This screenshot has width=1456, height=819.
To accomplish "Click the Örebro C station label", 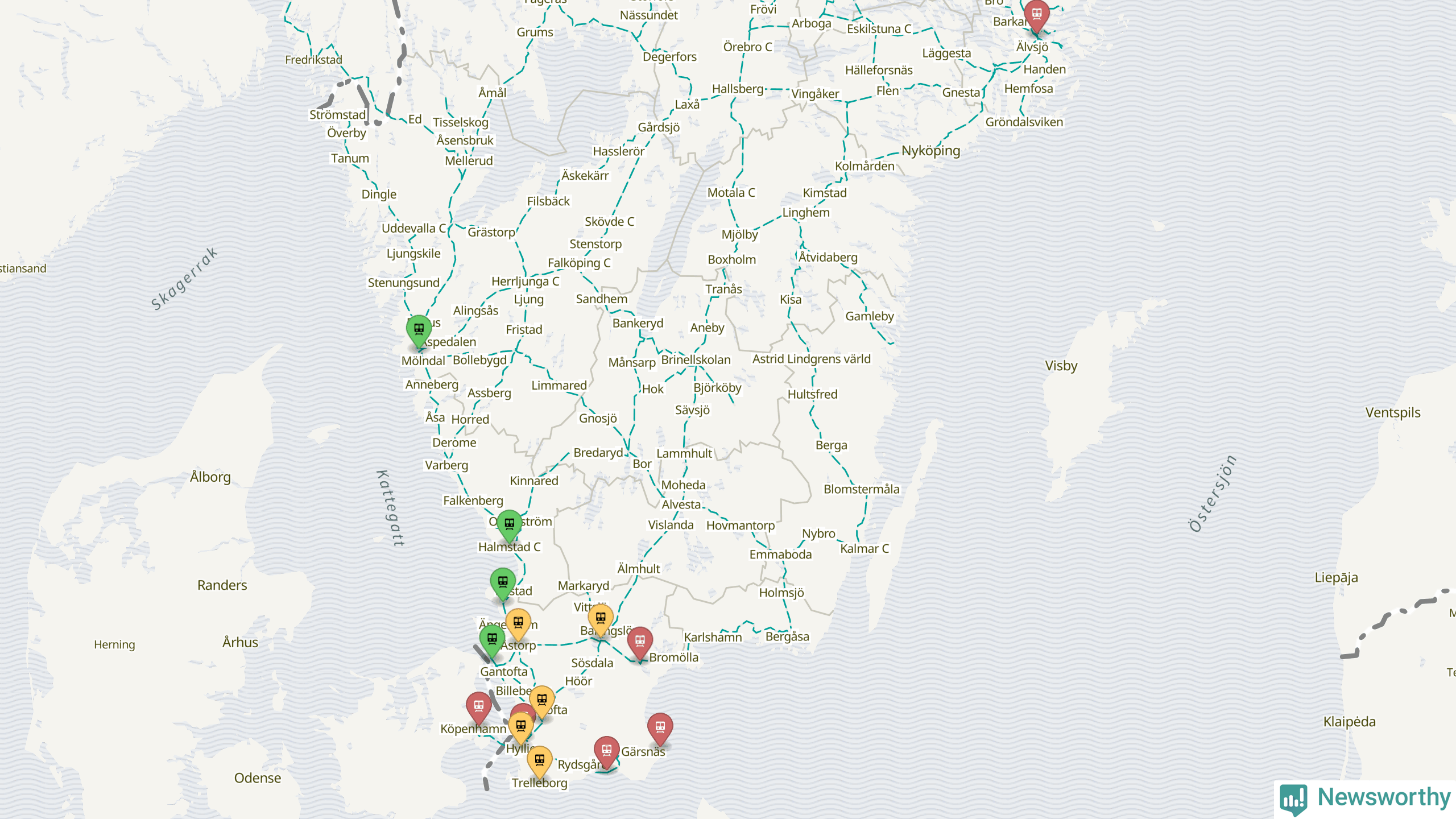I will 747,47.
